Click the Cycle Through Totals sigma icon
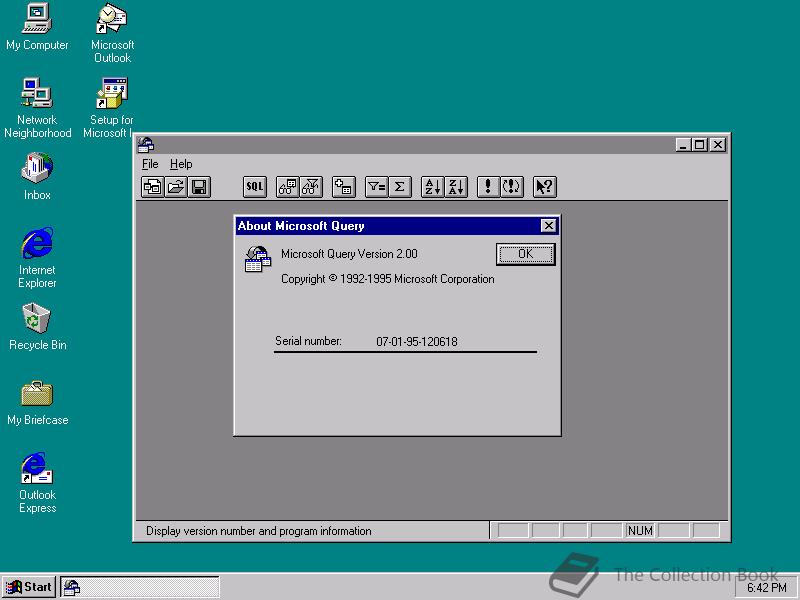 pos(400,187)
